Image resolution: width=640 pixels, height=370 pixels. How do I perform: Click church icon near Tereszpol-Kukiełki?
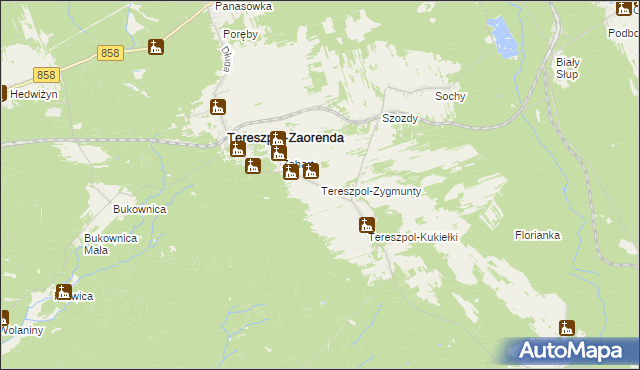pyautogui.click(x=367, y=225)
